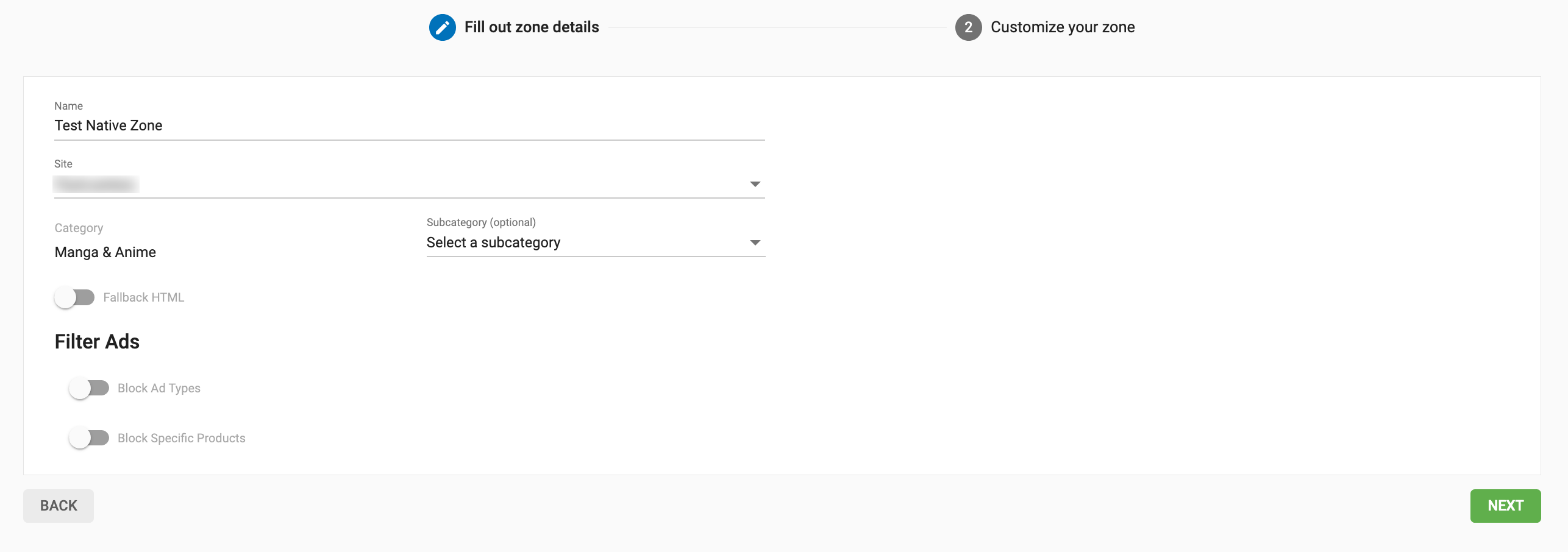
Task: Click the 'Block Ad Types' label text
Action: point(159,388)
